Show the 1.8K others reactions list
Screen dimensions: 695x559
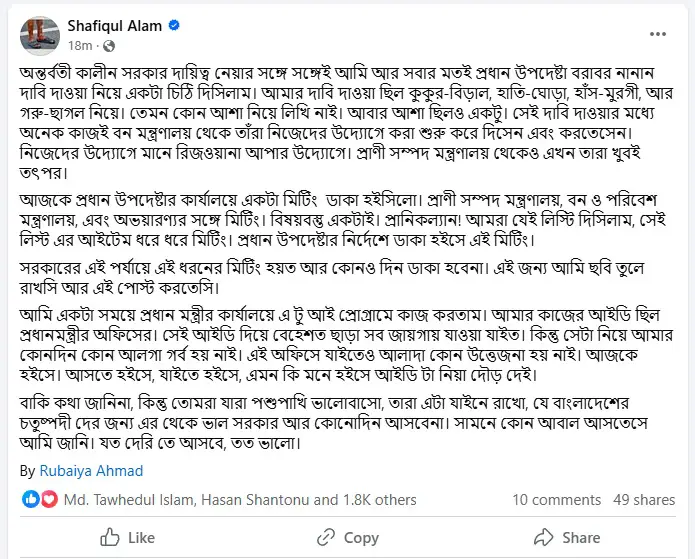tap(380, 500)
